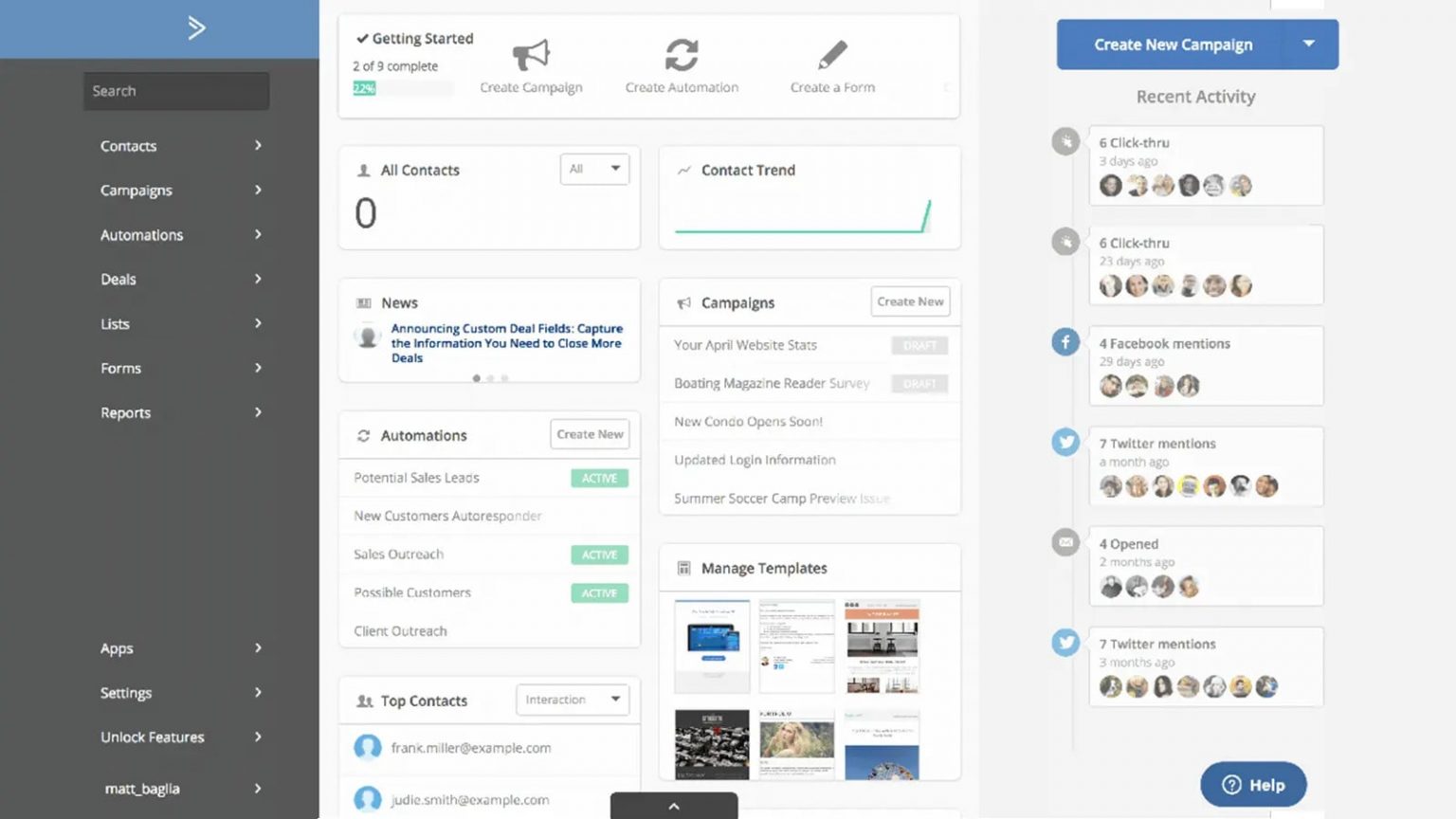
Task: Open the Announcing Custom Deal Fields news link
Action: pos(507,343)
